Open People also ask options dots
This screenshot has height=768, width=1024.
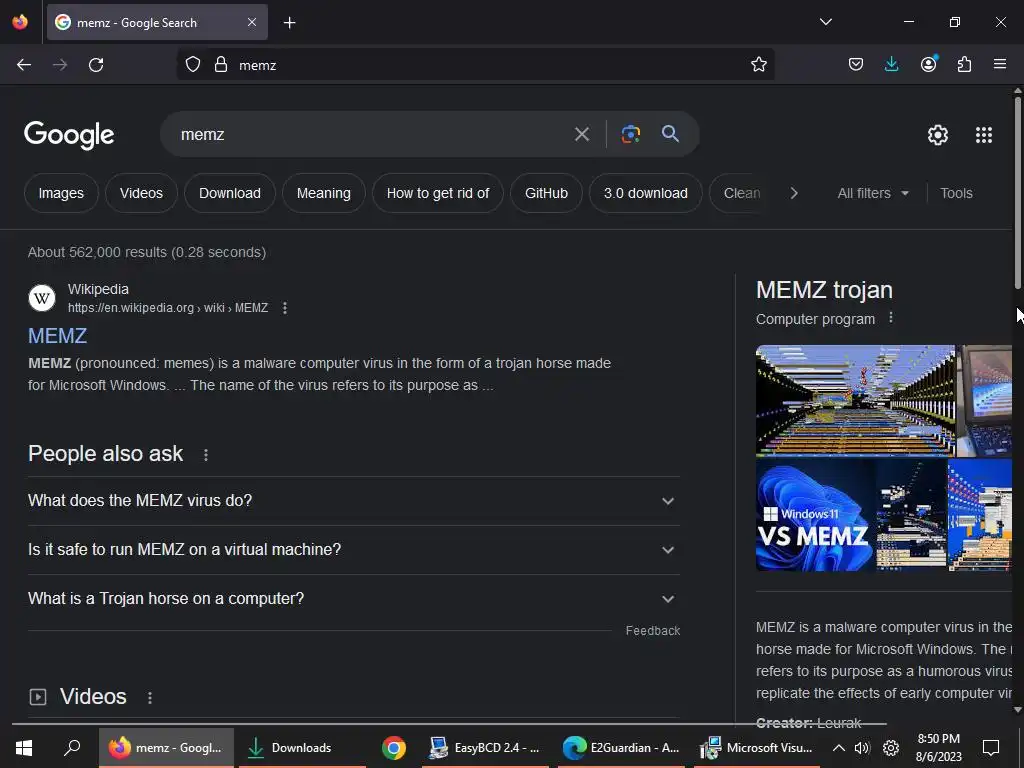click(x=206, y=455)
